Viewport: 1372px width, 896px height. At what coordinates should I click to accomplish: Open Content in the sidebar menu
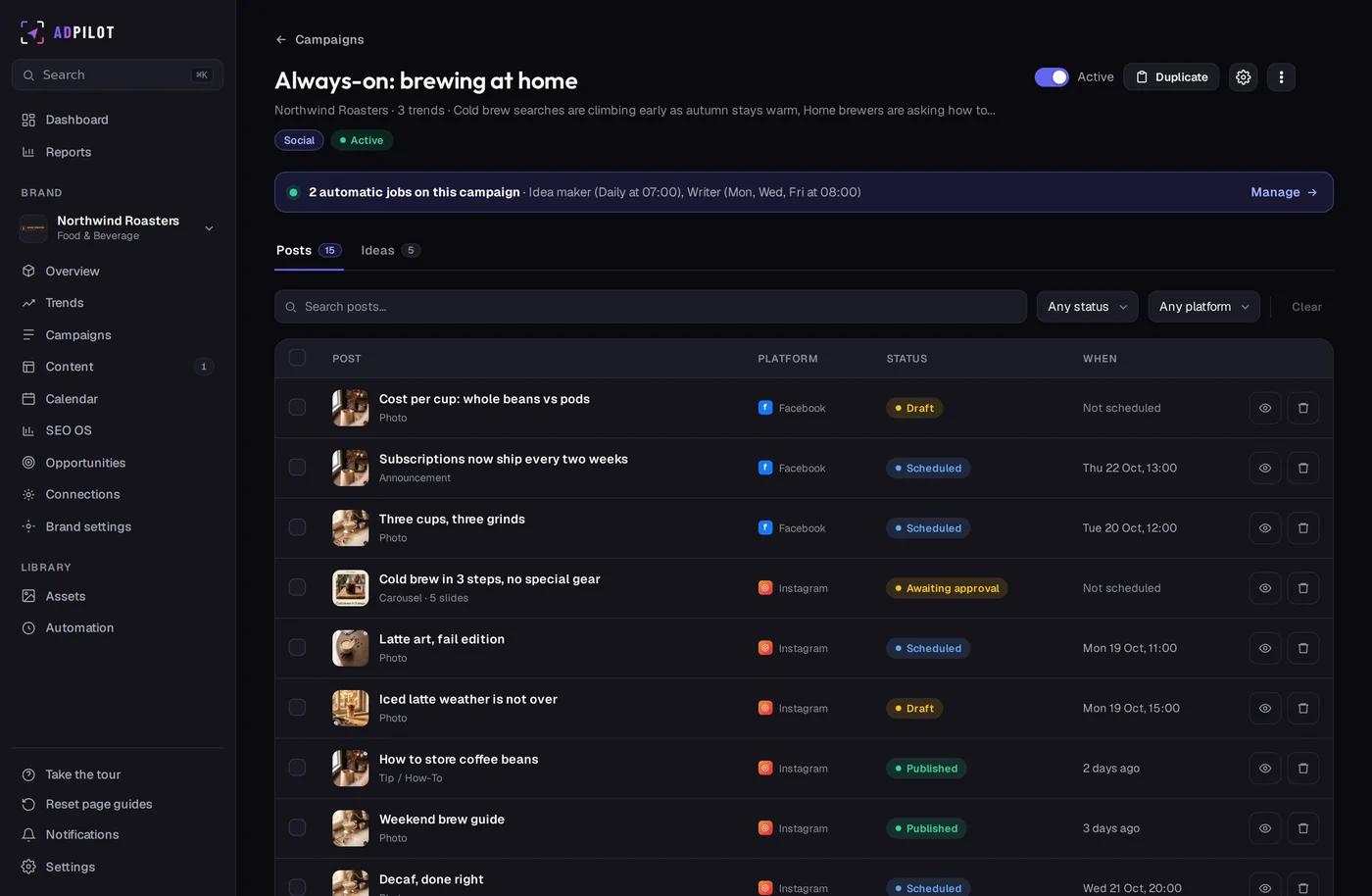[118, 367]
